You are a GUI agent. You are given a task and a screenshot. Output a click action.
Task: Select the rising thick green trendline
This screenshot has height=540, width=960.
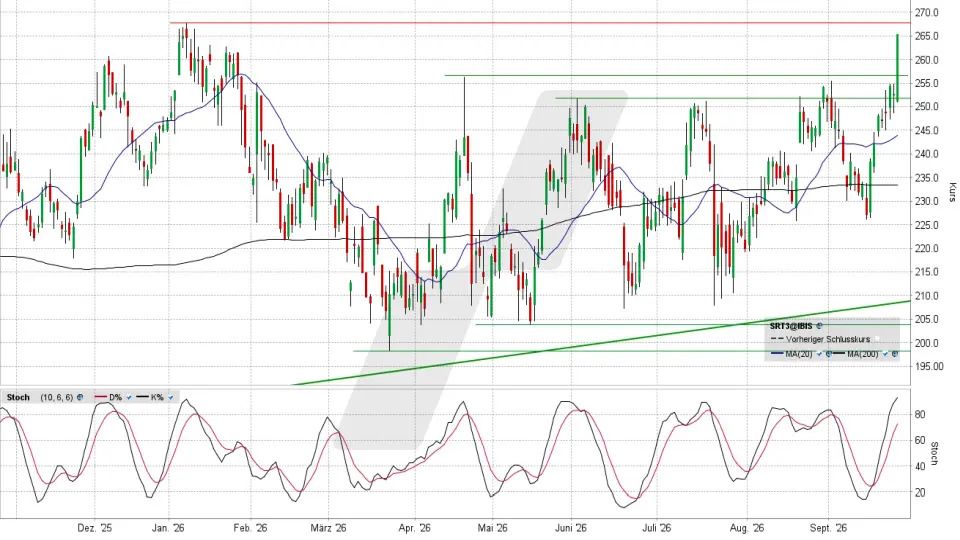coord(603,342)
